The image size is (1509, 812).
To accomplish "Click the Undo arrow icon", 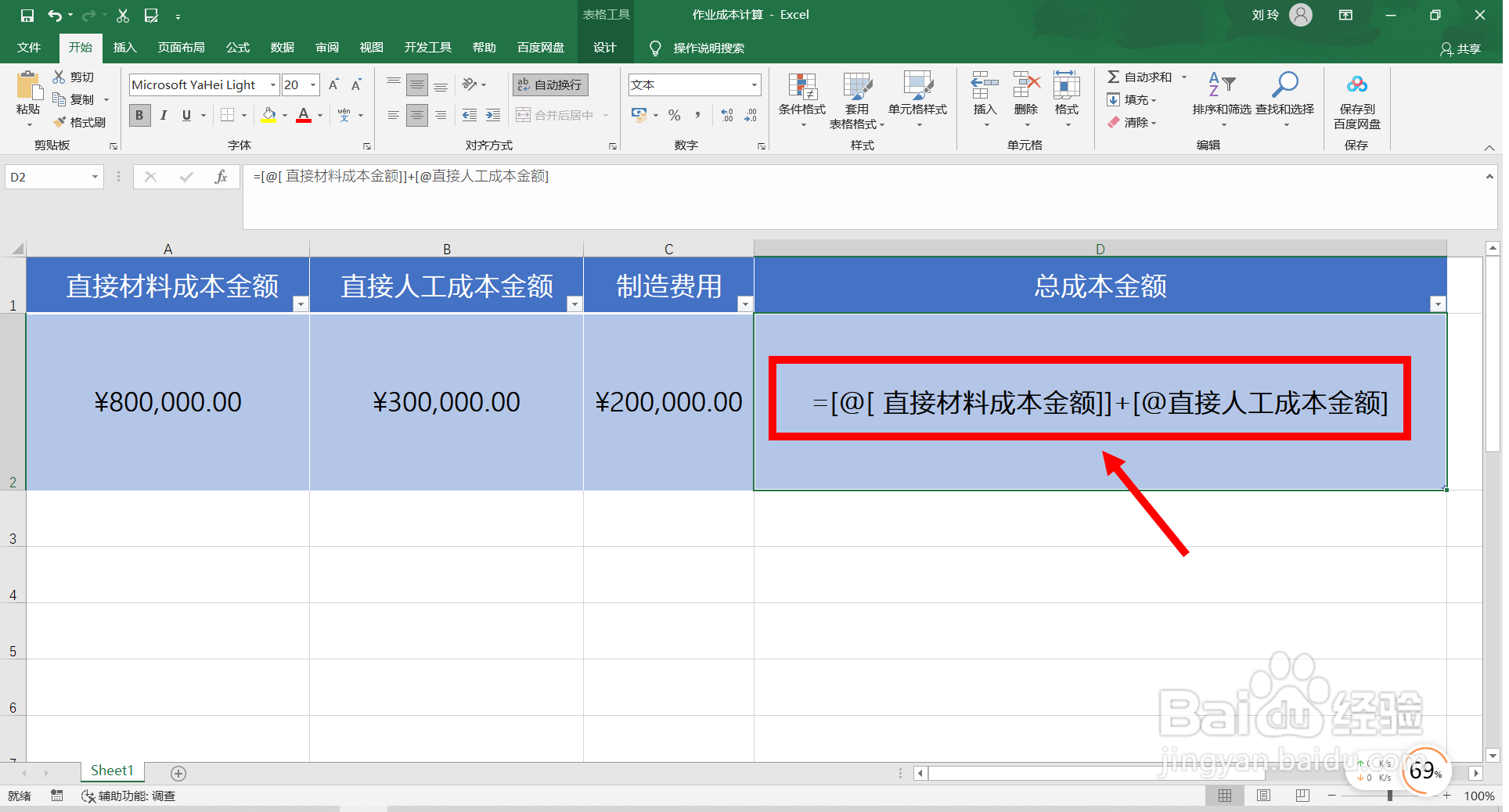I will pos(54,15).
